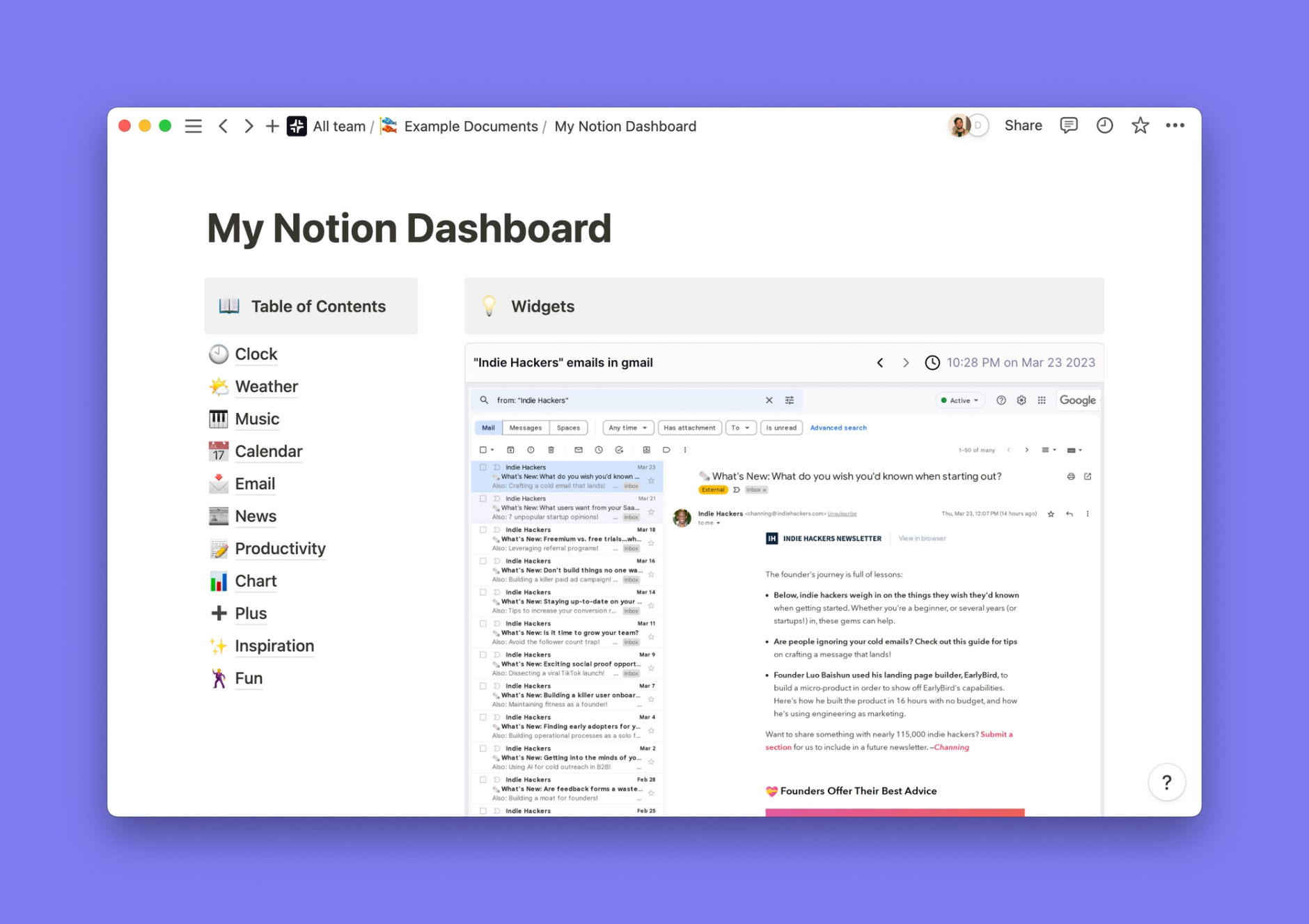Click the Share button
Screen dimensions: 1309x924
click(1023, 125)
